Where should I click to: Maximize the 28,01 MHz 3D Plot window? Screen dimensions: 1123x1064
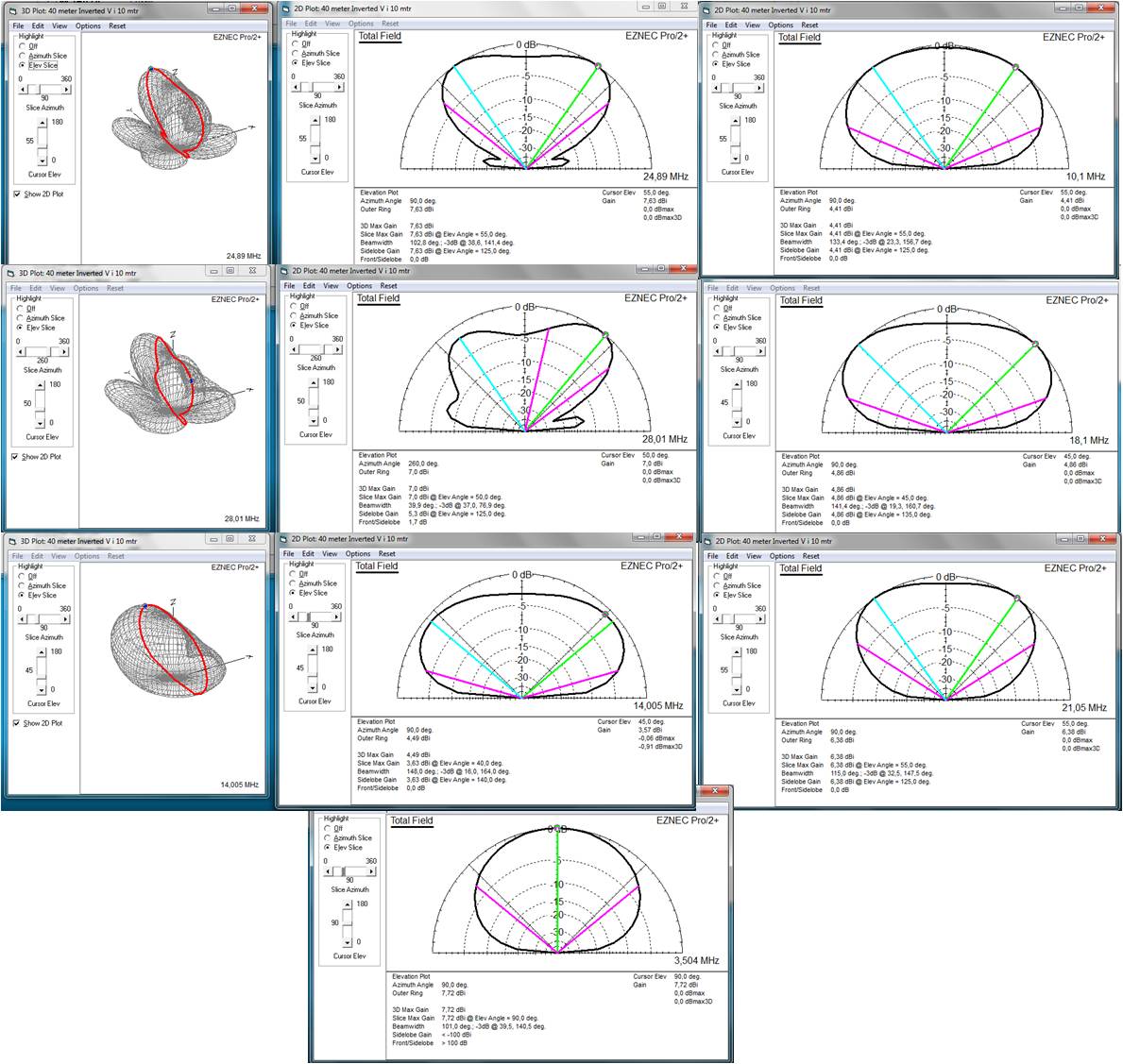point(231,272)
